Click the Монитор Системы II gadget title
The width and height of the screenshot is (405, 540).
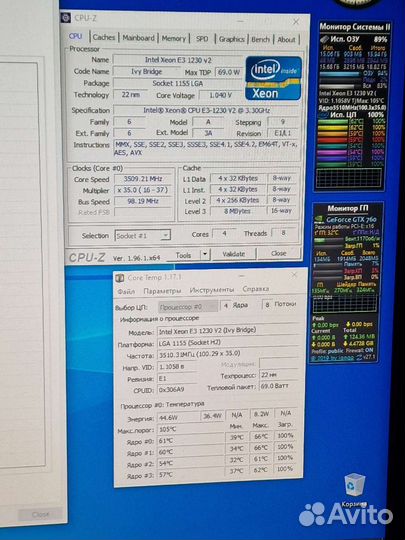(x=355, y=27)
